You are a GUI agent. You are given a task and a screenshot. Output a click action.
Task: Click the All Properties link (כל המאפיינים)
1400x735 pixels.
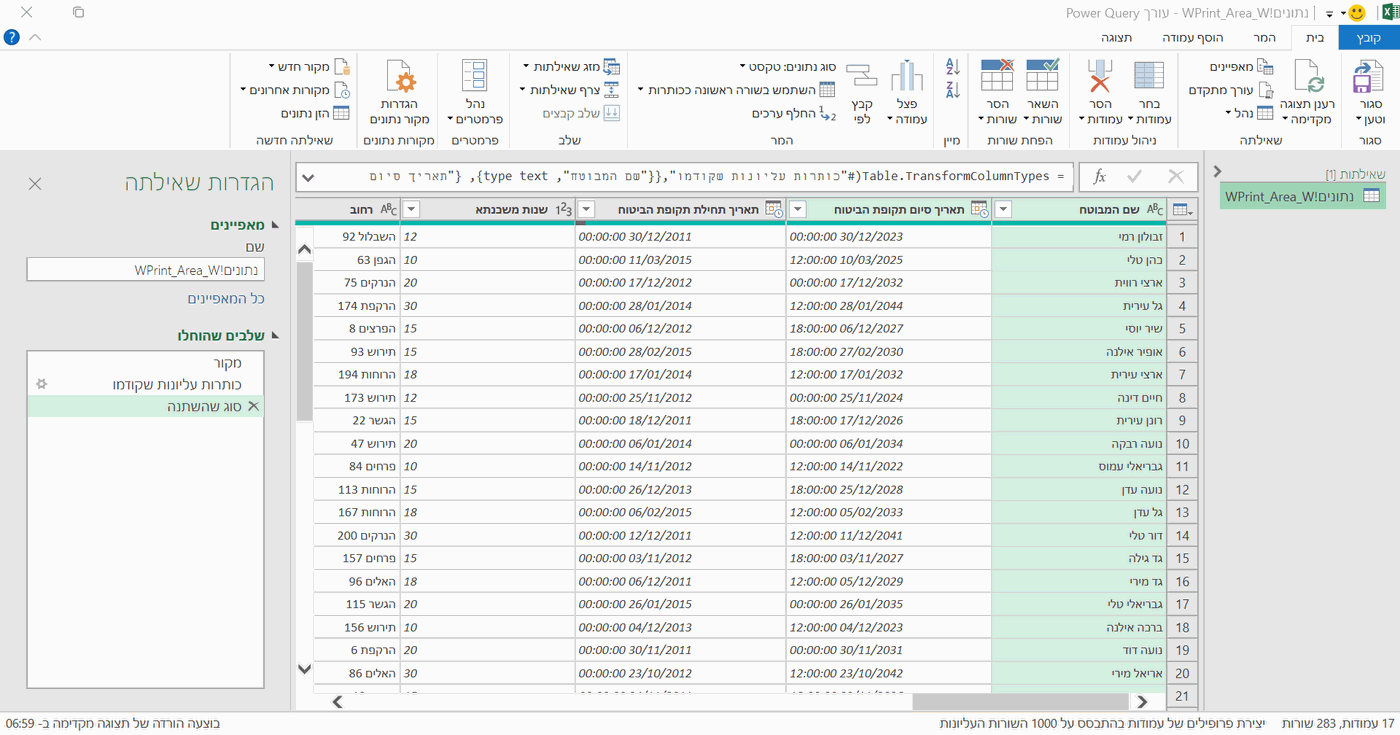coord(226,299)
